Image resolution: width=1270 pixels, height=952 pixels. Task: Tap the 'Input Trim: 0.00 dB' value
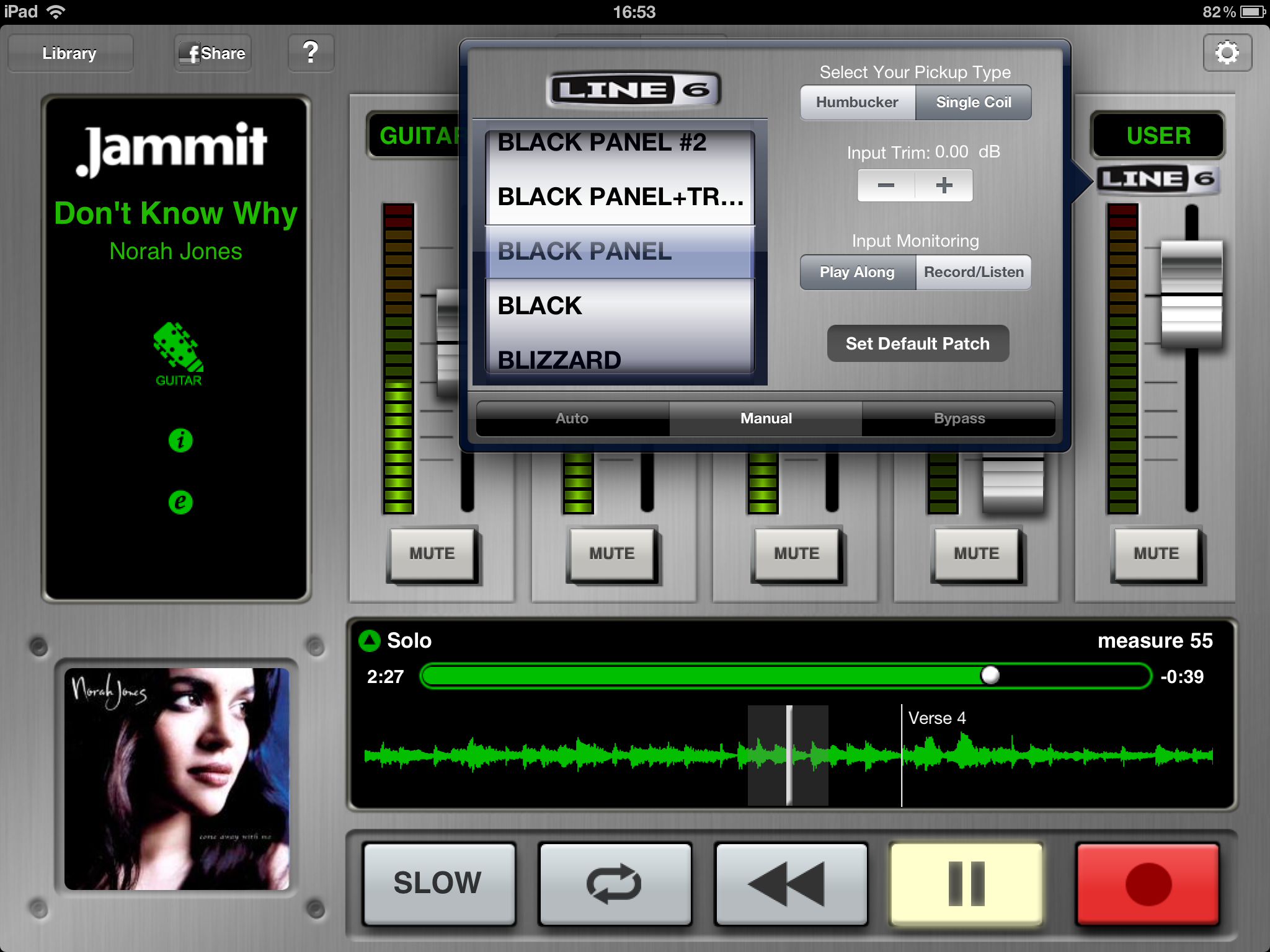[x=923, y=152]
